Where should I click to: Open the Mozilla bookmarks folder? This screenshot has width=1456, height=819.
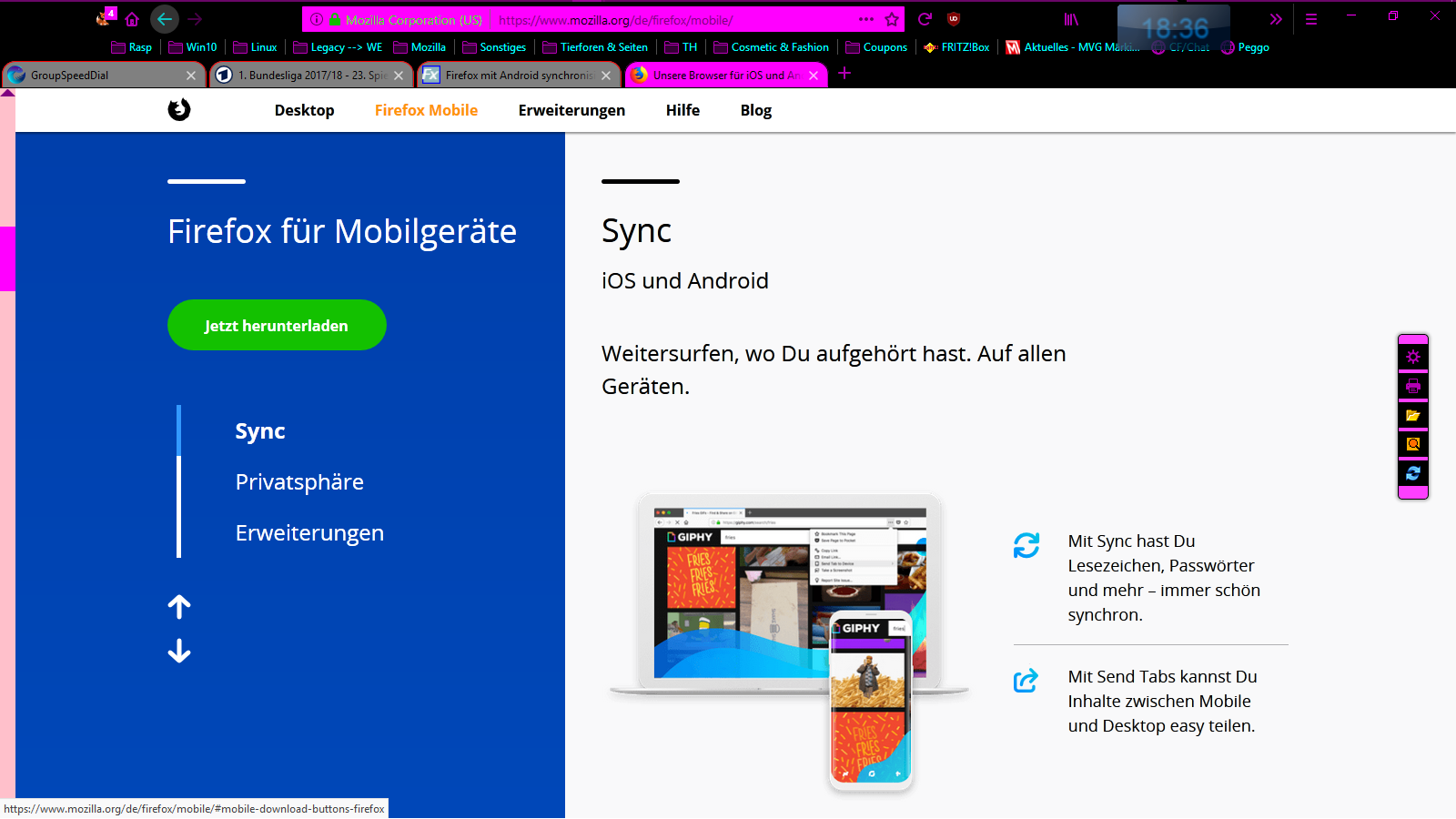tap(420, 47)
